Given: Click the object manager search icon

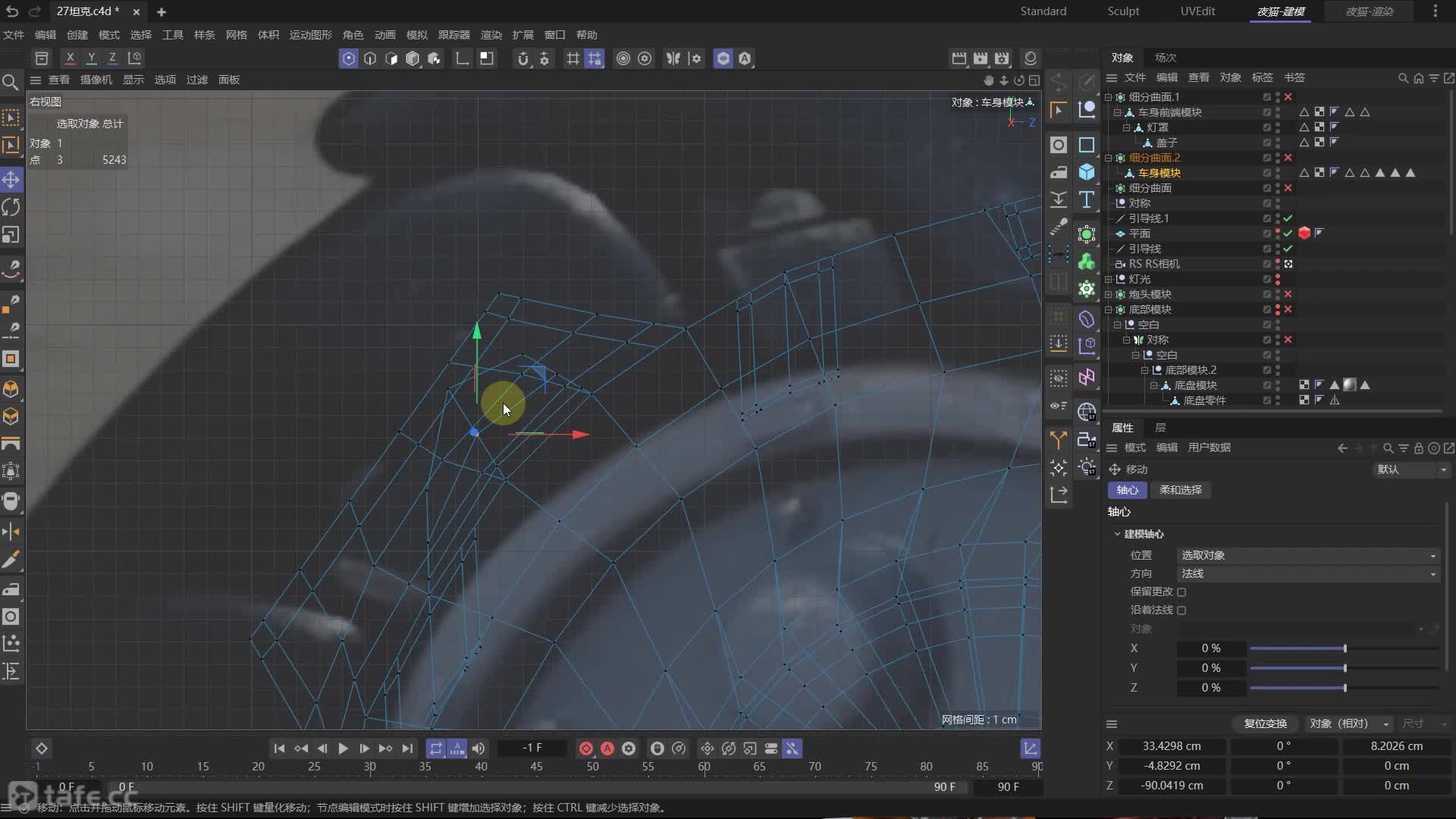Looking at the screenshot, I should [1404, 78].
